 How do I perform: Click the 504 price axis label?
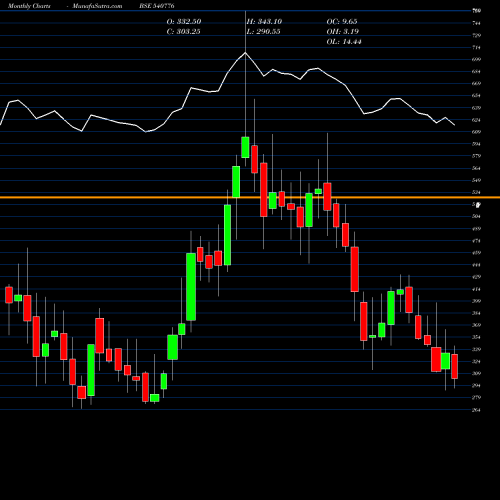pos(476,216)
